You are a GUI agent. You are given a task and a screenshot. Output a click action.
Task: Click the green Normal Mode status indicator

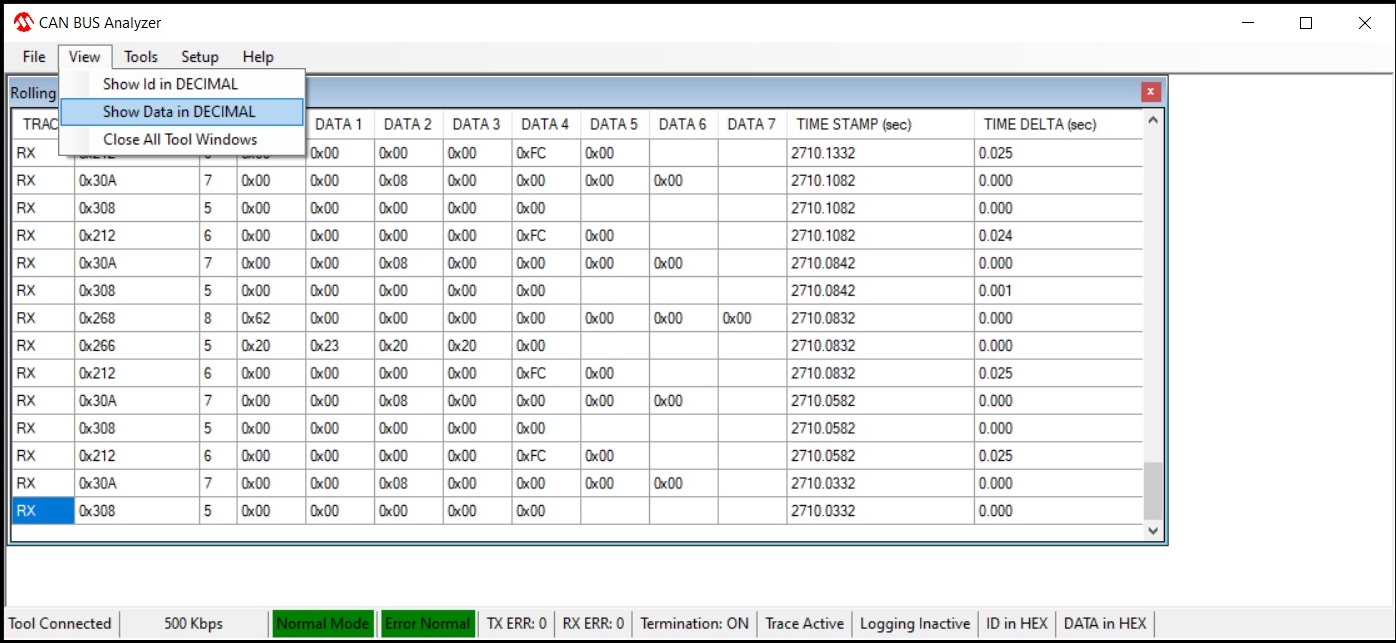coord(322,624)
